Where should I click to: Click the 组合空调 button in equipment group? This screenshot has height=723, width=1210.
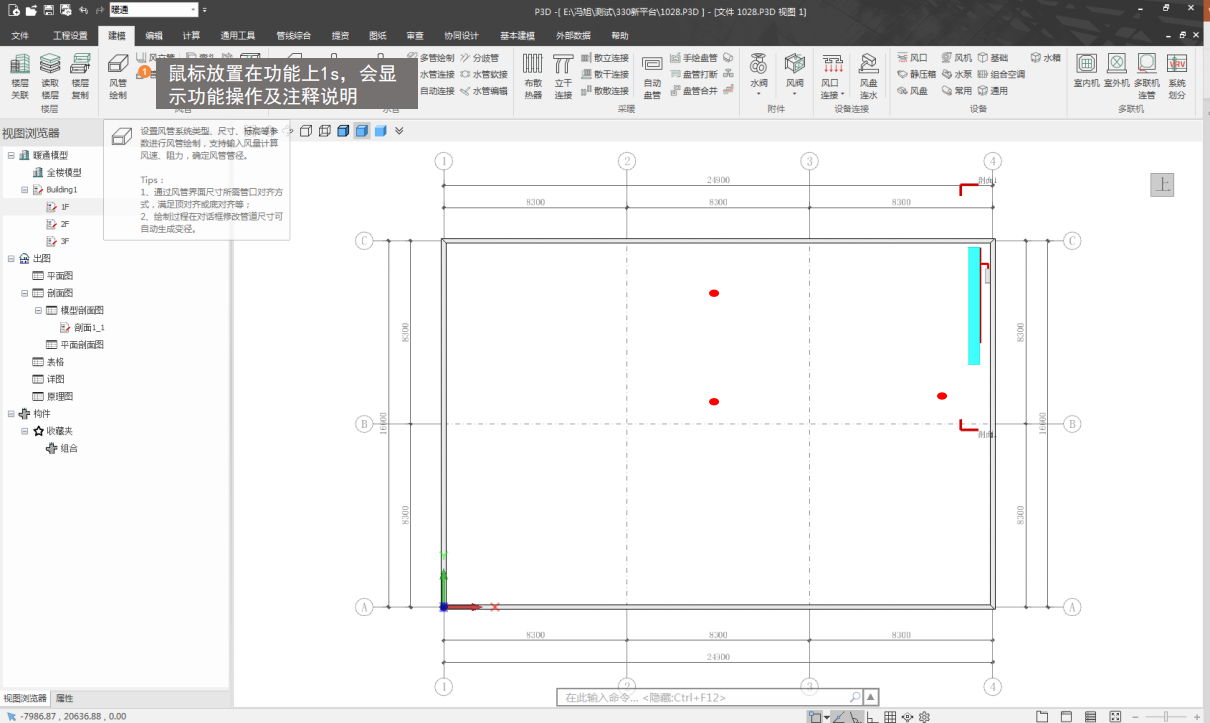pyautogui.click(x=1001, y=74)
